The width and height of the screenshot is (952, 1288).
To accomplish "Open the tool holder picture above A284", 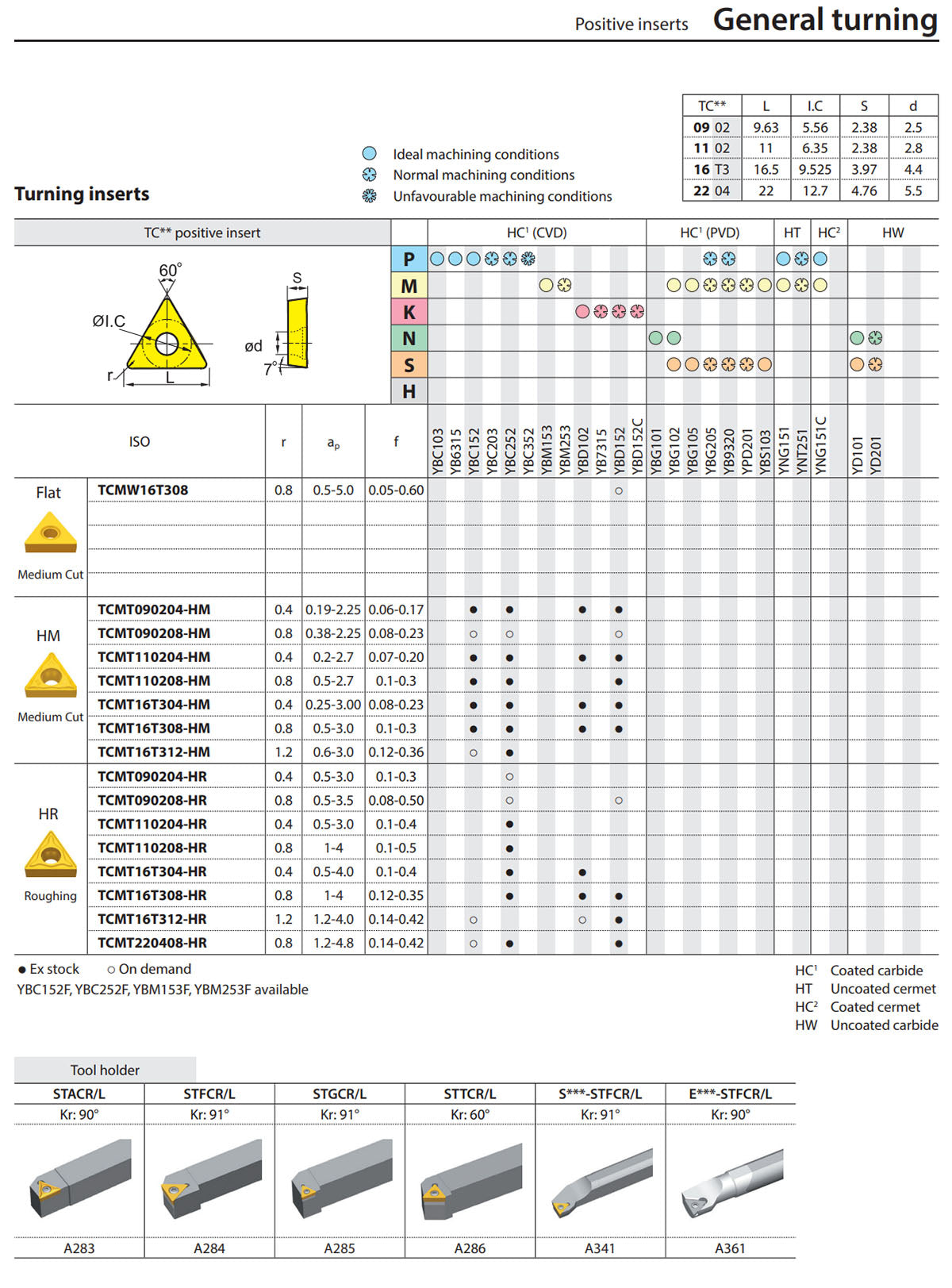I will pyautogui.click(x=211, y=1178).
